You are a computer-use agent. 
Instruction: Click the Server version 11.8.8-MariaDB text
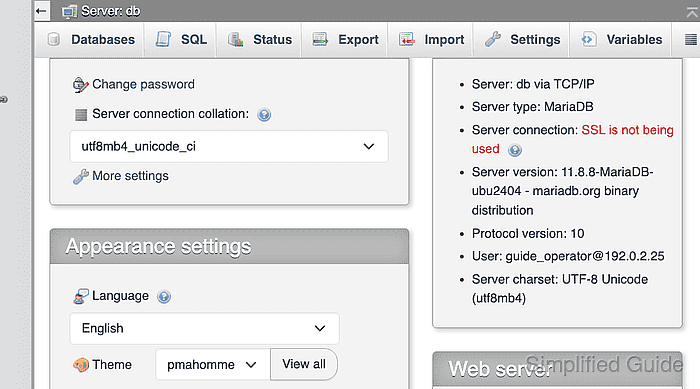point(562,191)
